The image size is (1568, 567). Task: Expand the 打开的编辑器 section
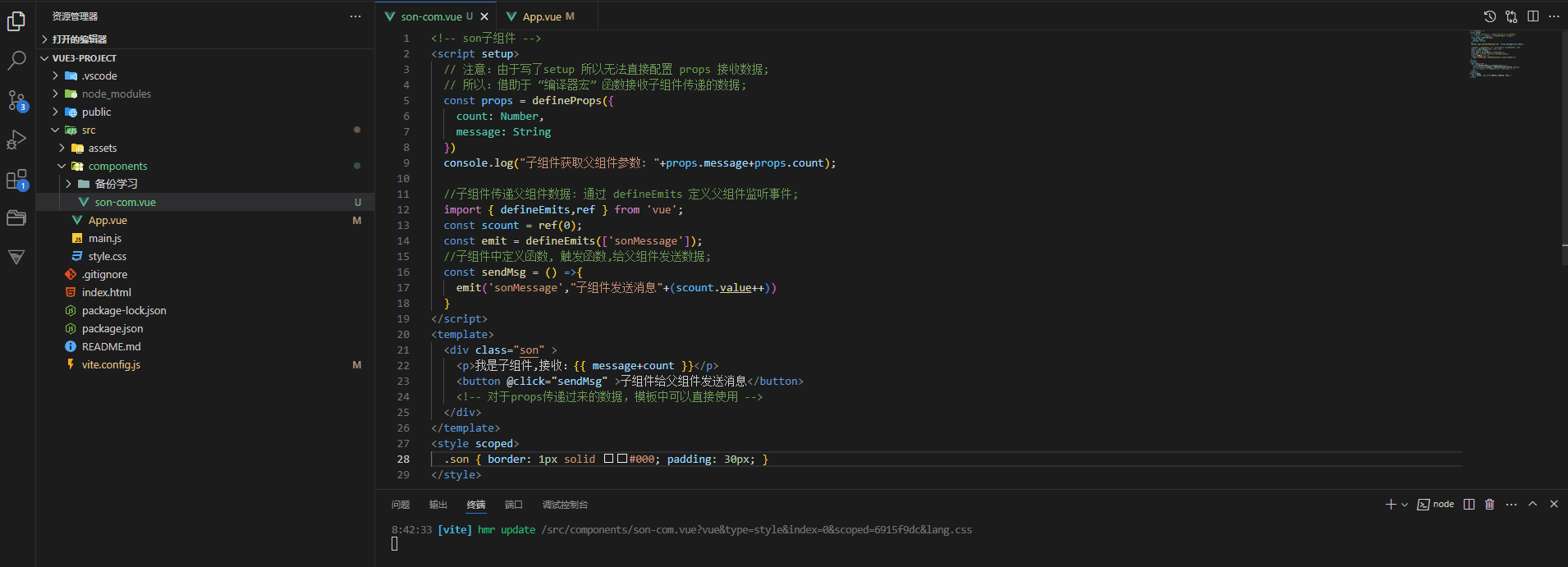pos(205,39)
